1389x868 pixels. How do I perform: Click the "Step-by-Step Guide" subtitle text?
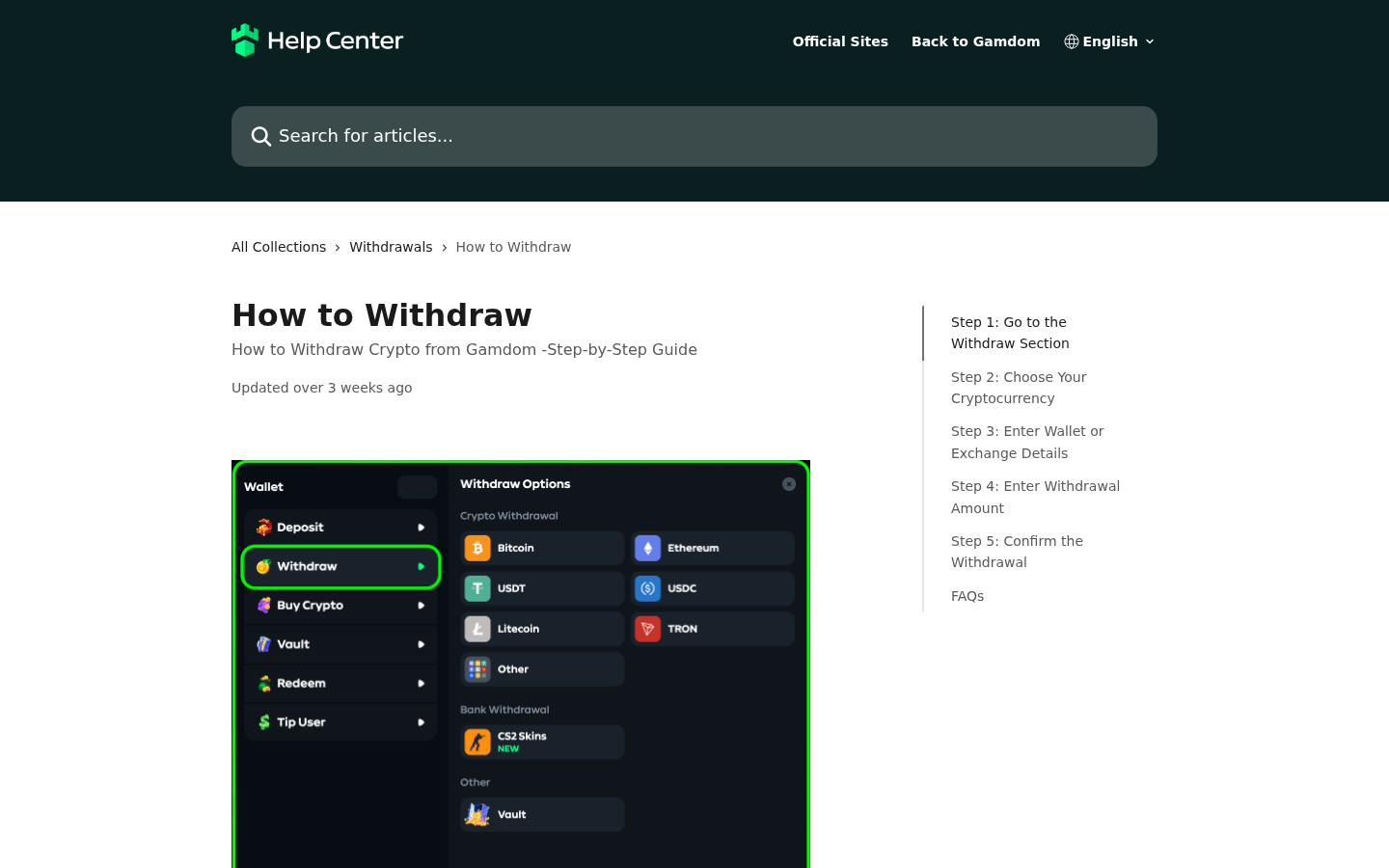[622, 349]
